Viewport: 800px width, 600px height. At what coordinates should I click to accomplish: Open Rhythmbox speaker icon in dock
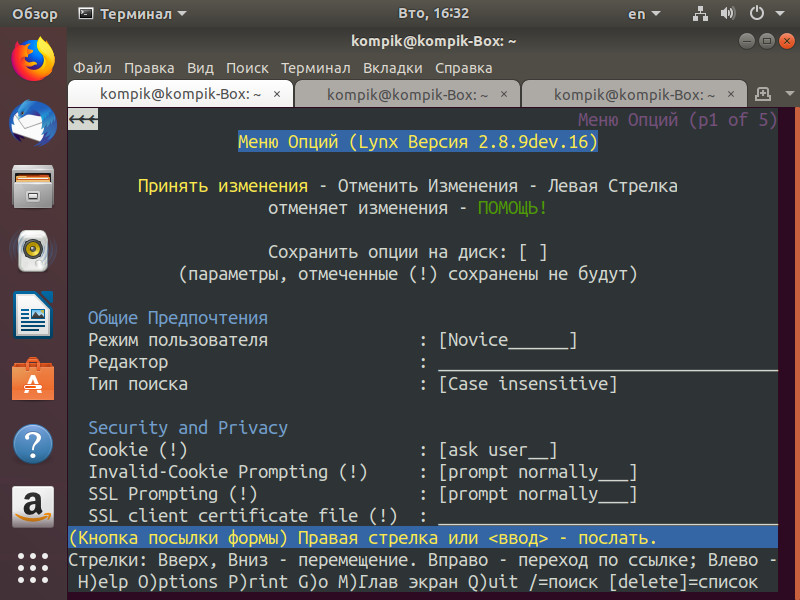(x=33, y=251)
